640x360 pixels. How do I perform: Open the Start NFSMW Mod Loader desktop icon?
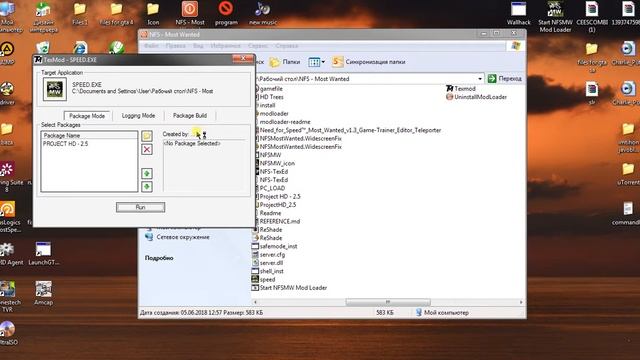(x=555, y=16)
